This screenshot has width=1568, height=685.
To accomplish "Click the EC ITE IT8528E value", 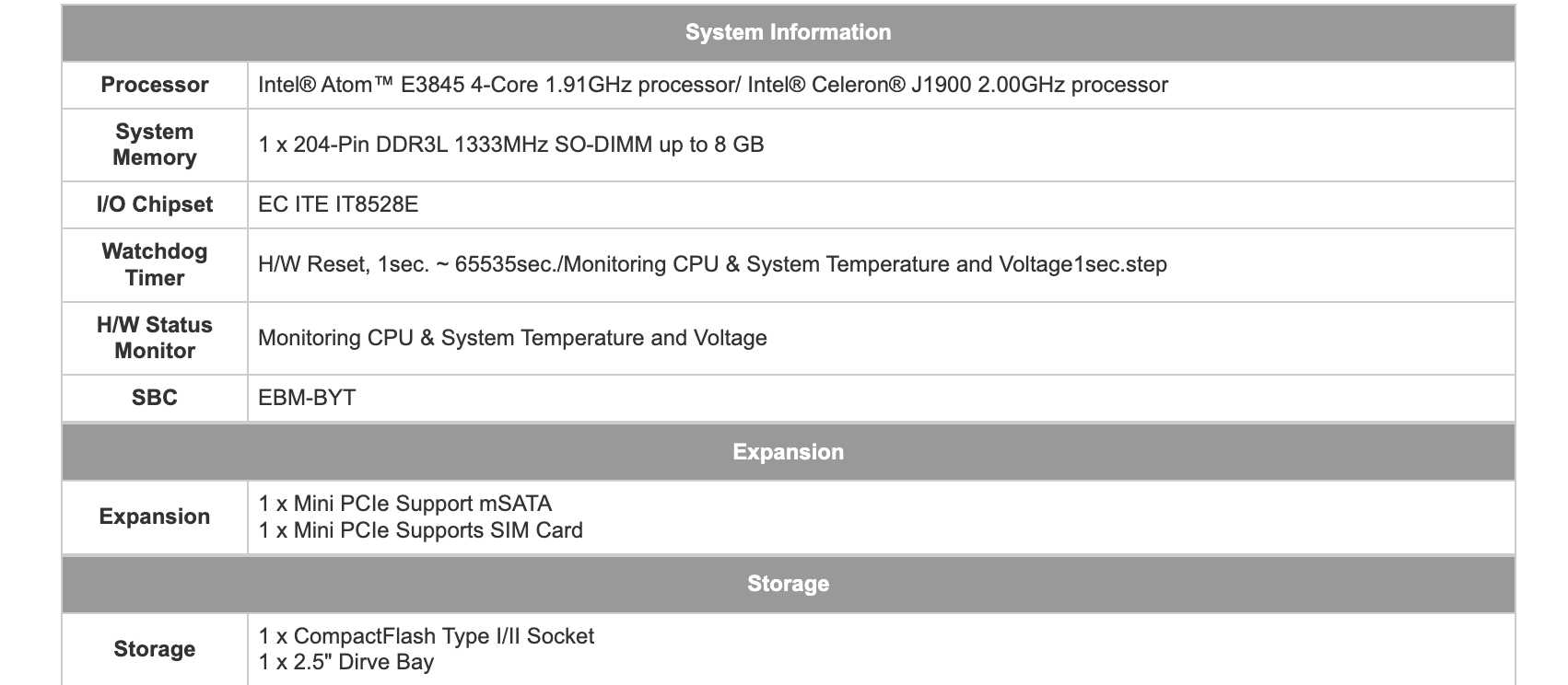I will click(x=338, y=204).
